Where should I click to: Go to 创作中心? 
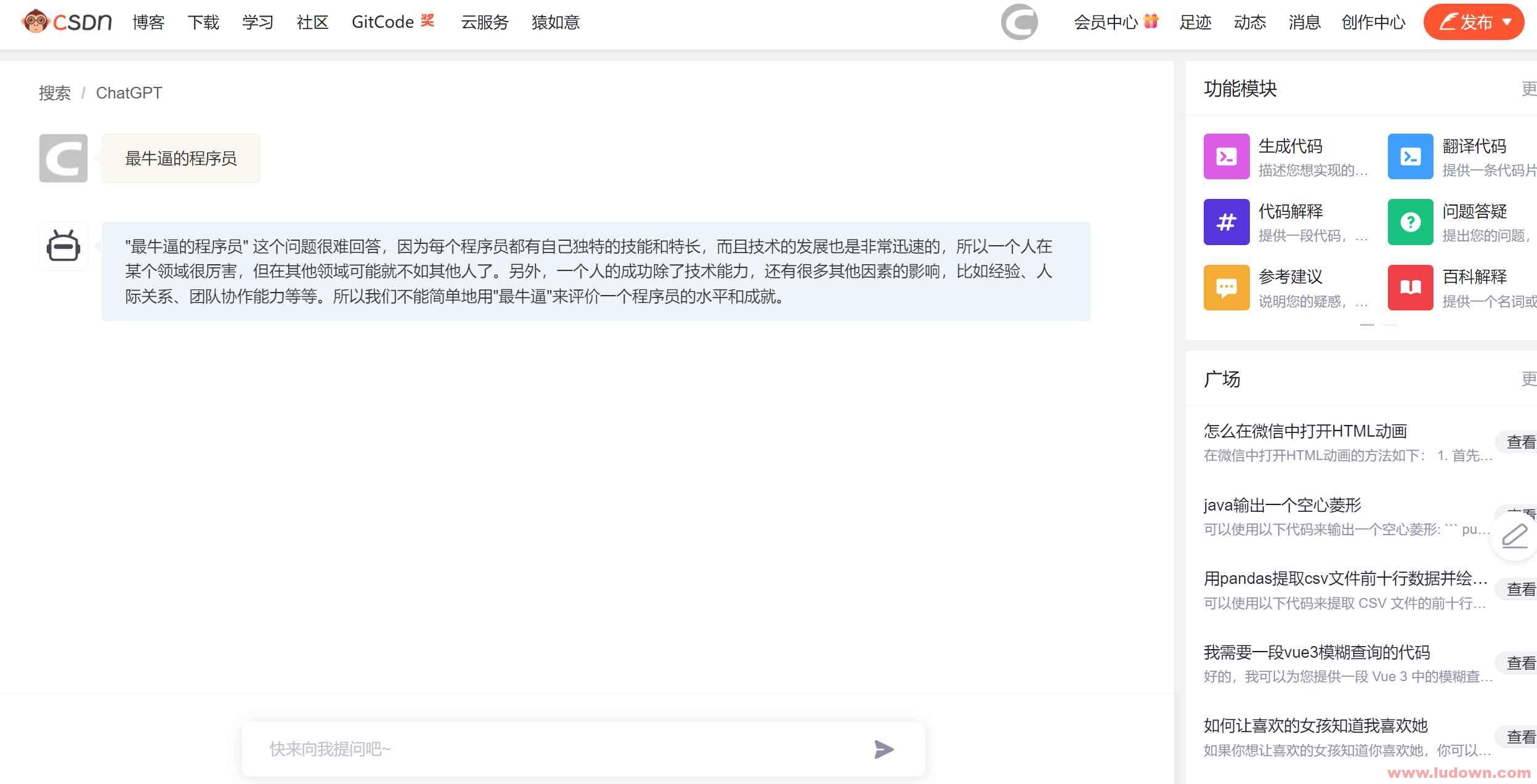click(1374, 22)
